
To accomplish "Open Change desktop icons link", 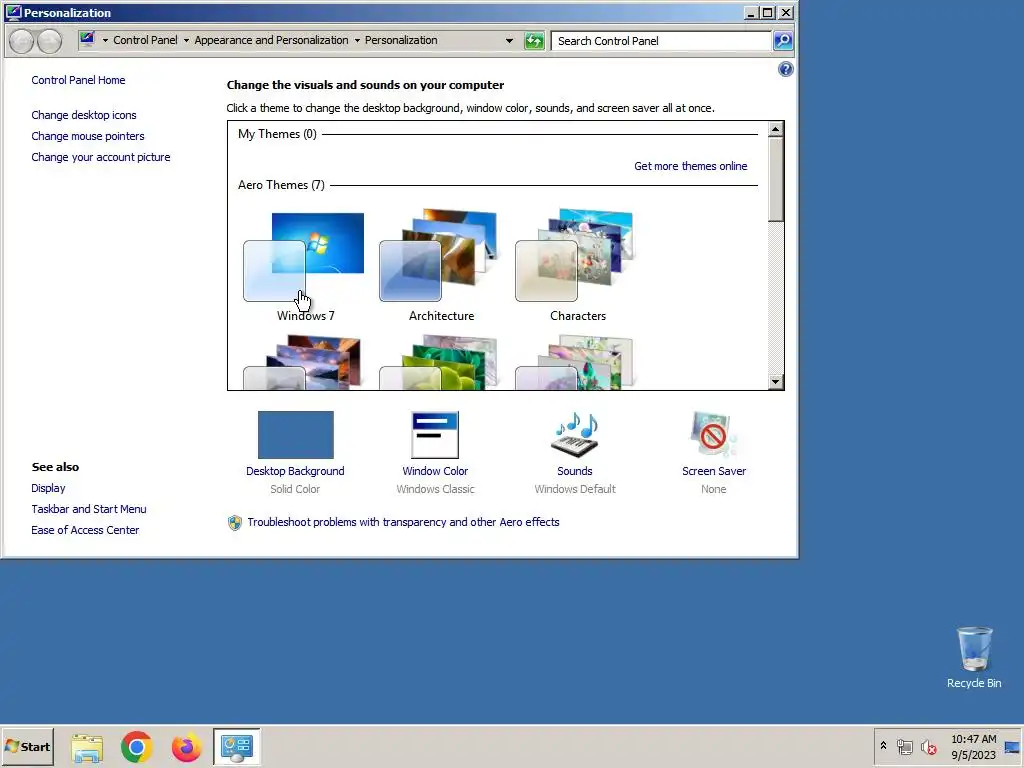I will tap(84, 115).
